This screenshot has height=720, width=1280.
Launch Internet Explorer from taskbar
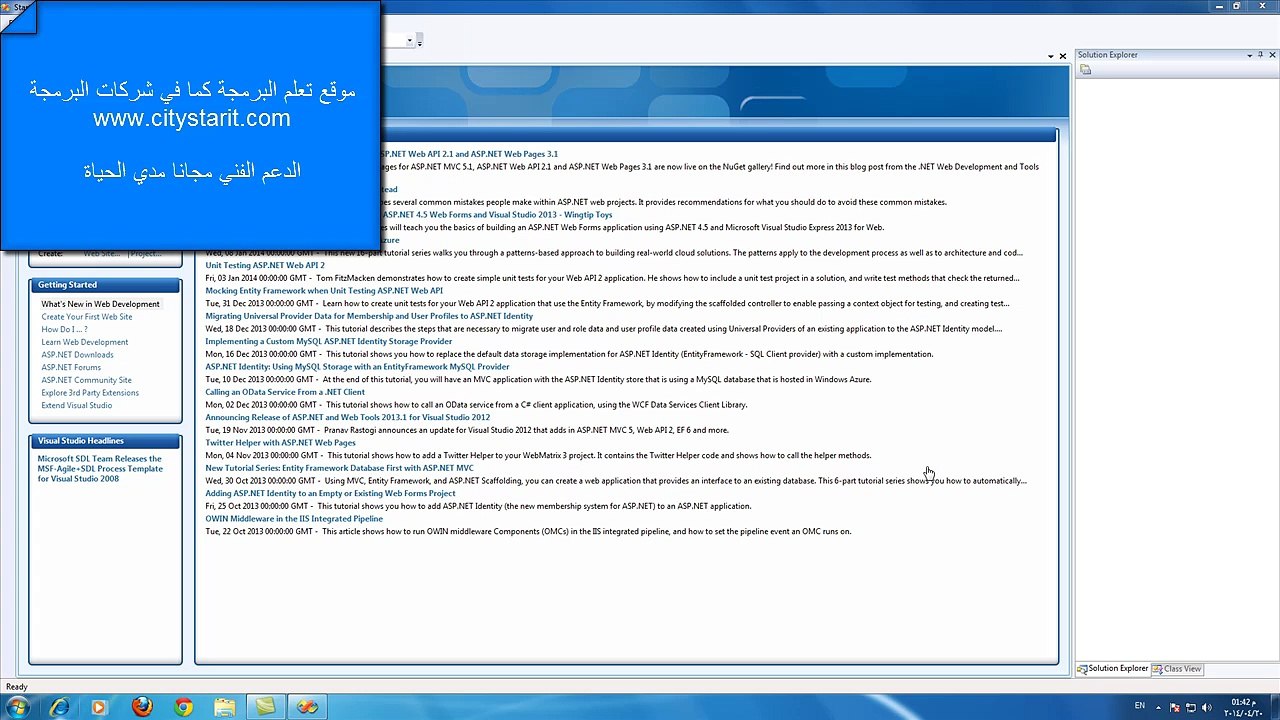pyautogui.click(x=59, y=707)
